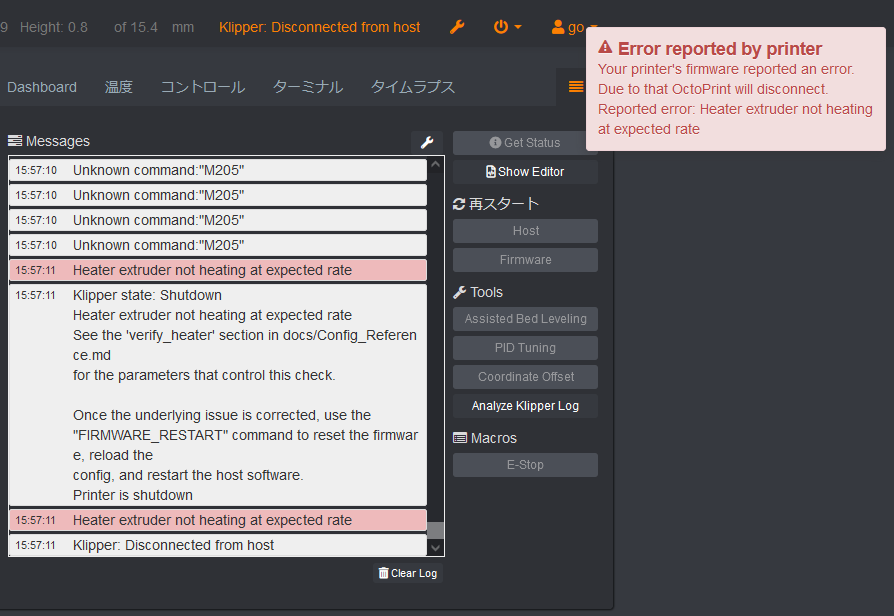The height and width of the screenshot is (616, 894).
Task: Switch to the タイムラプス tab
Action: tap(413, 87)
